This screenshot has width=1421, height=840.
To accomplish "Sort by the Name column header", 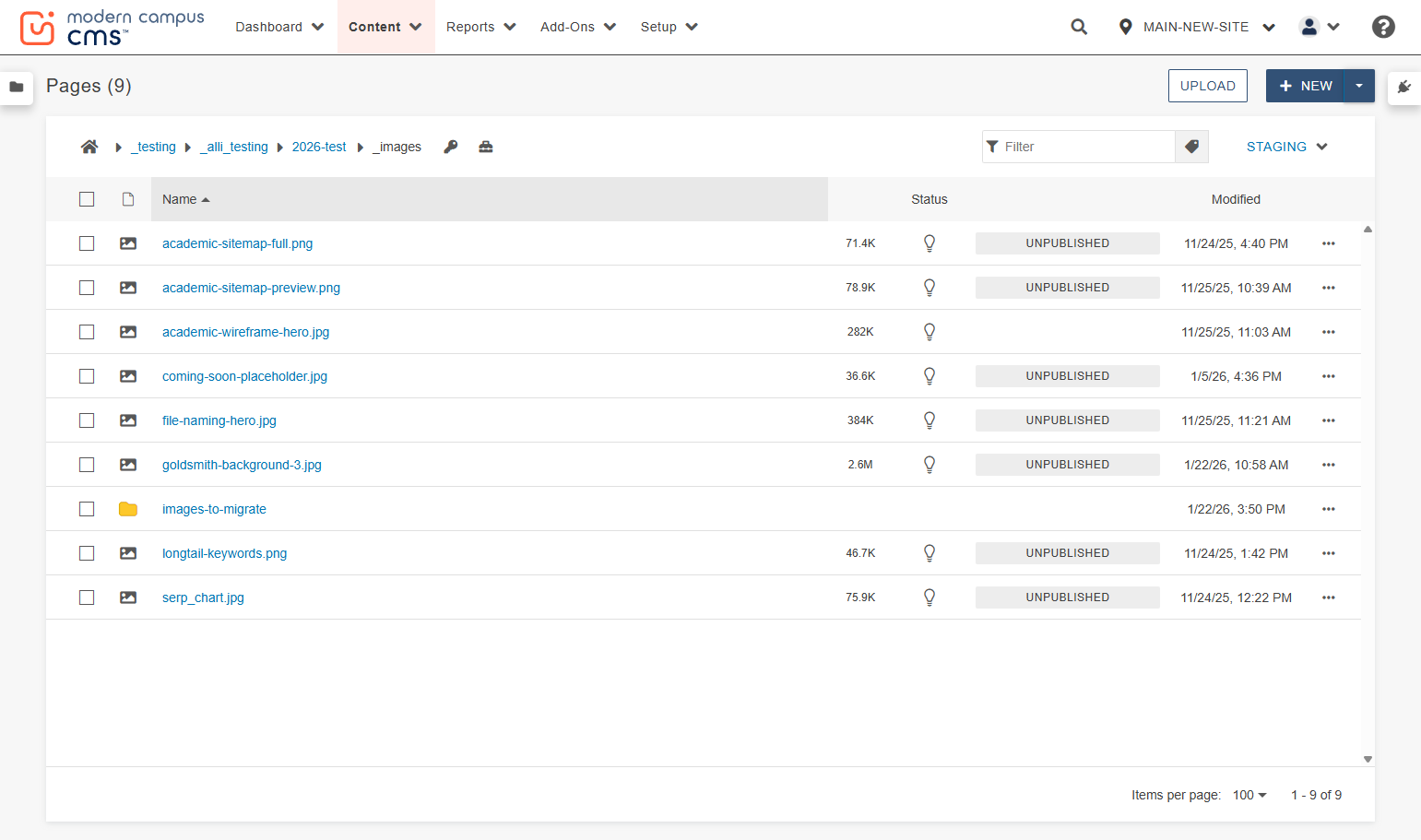I will (490, 199).
